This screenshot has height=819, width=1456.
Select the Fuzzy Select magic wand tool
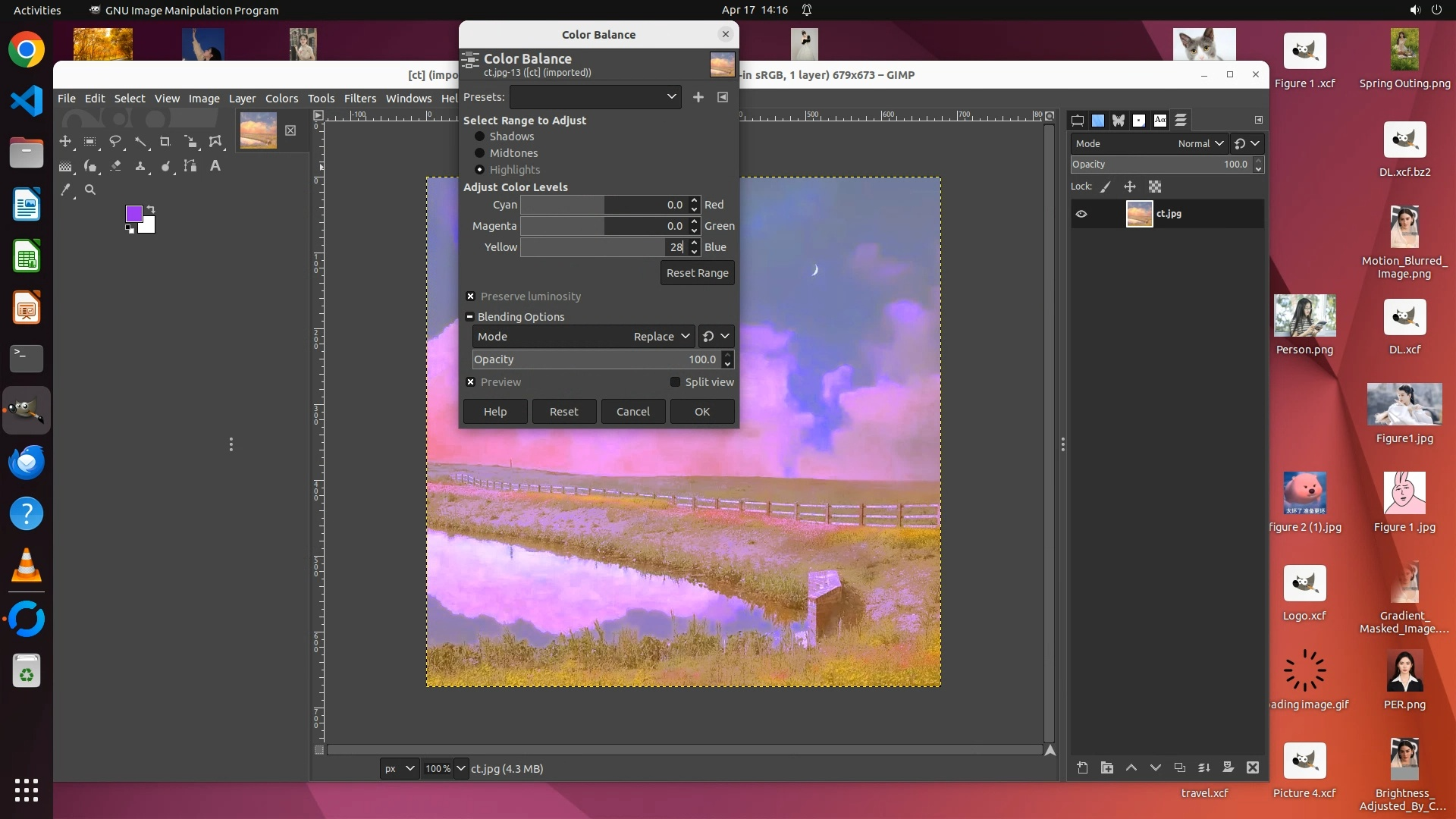pyautogui.click(x=140, y=142)
